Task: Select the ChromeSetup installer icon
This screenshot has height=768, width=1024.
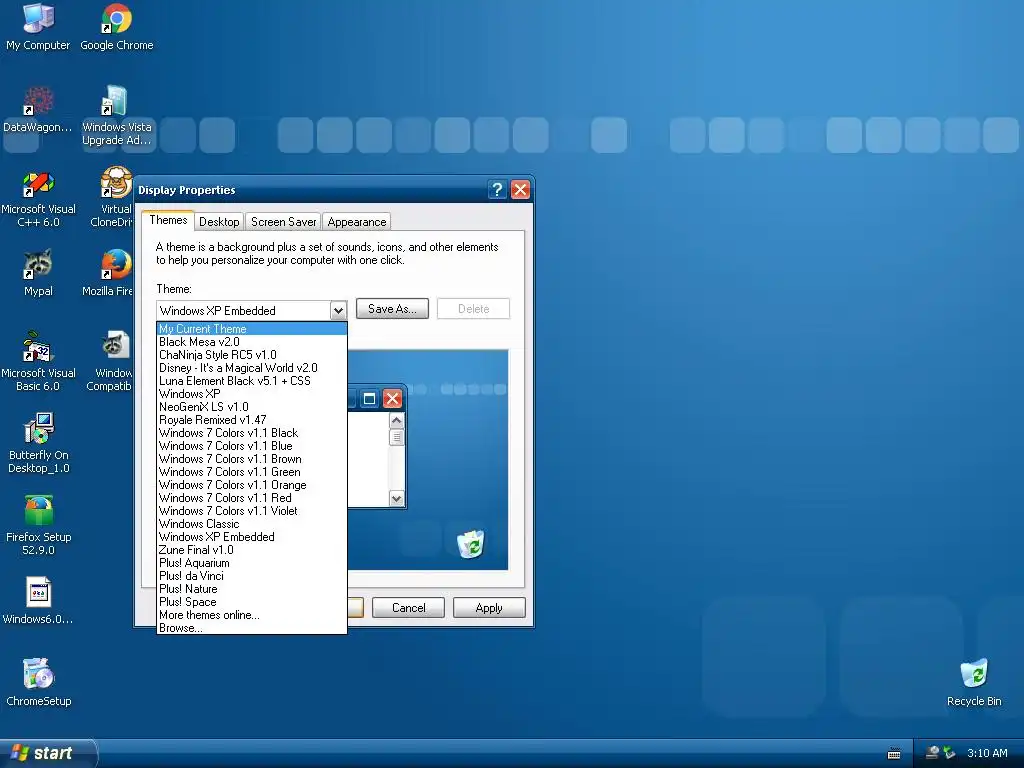Action: point(38,683)
